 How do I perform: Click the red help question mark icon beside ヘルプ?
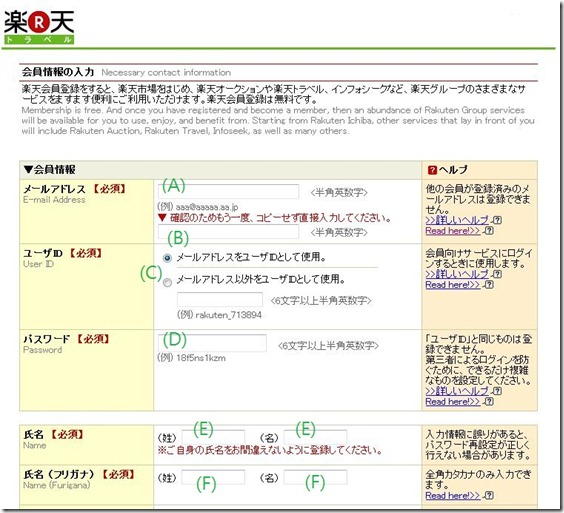[x=432, y=170]
